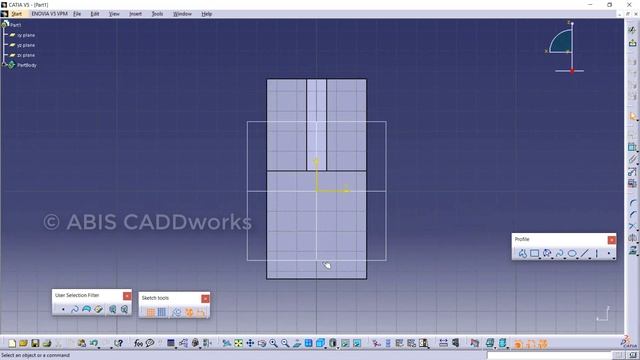Select xy plane in specification tree
The image size is (640, 360).
26,35
